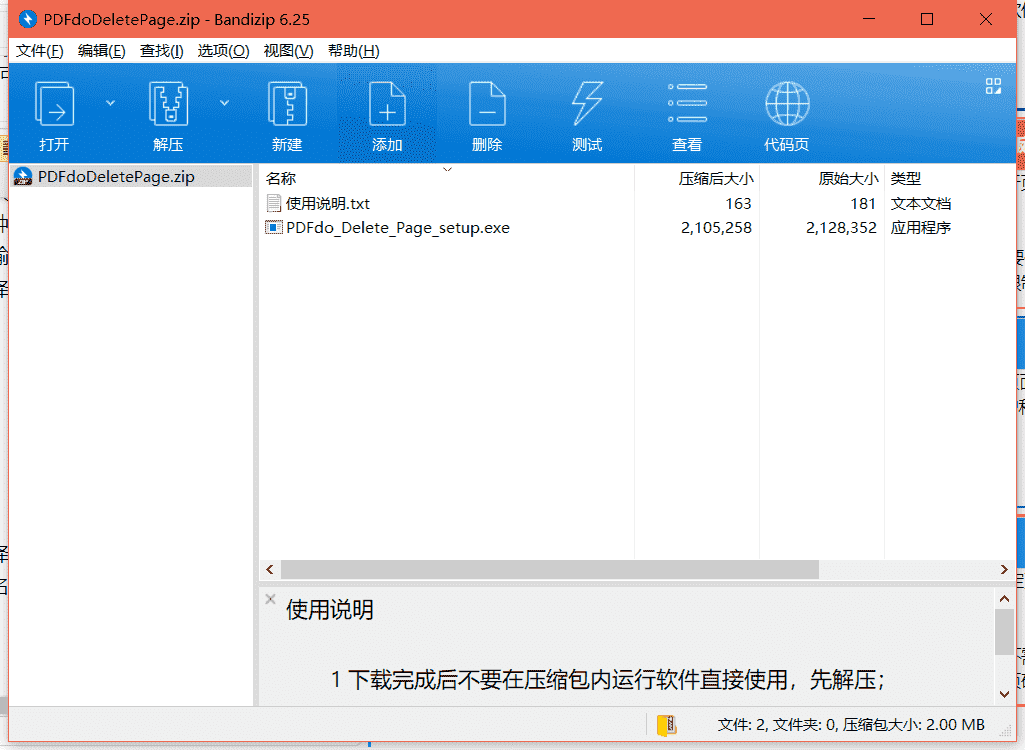Click the preview pane scroll down arrow
Viewport: 1025px width, 750px height.
coord(1004,694)
